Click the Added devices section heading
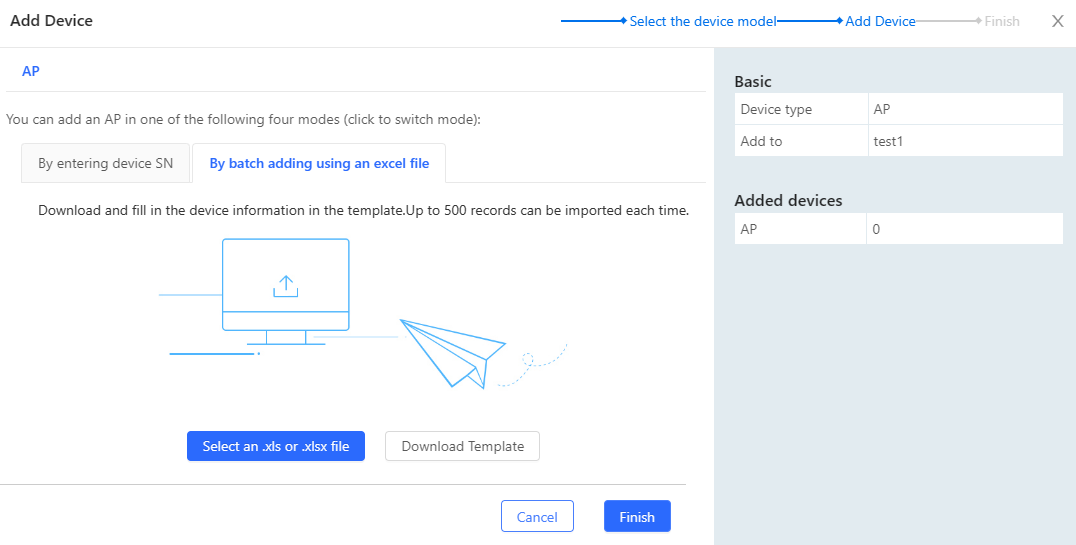 click(x=788, y=200)
